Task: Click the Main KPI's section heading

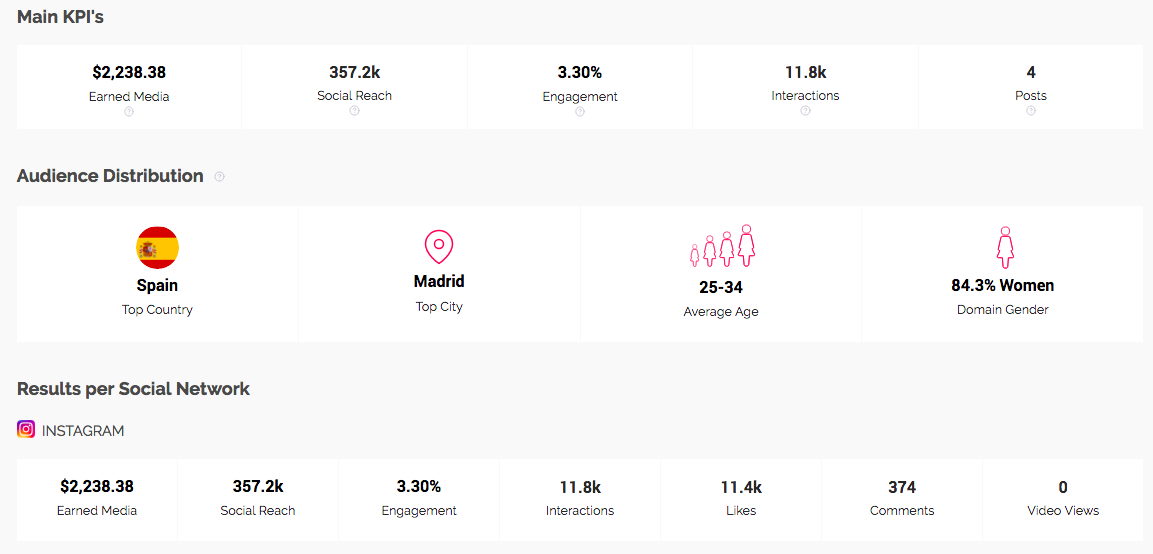Action: tap(60, 17)
